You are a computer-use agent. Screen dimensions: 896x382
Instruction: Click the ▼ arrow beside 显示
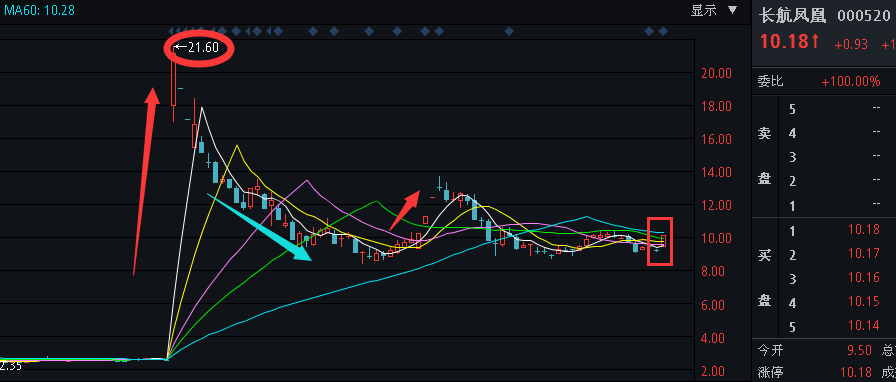point(733,10)
